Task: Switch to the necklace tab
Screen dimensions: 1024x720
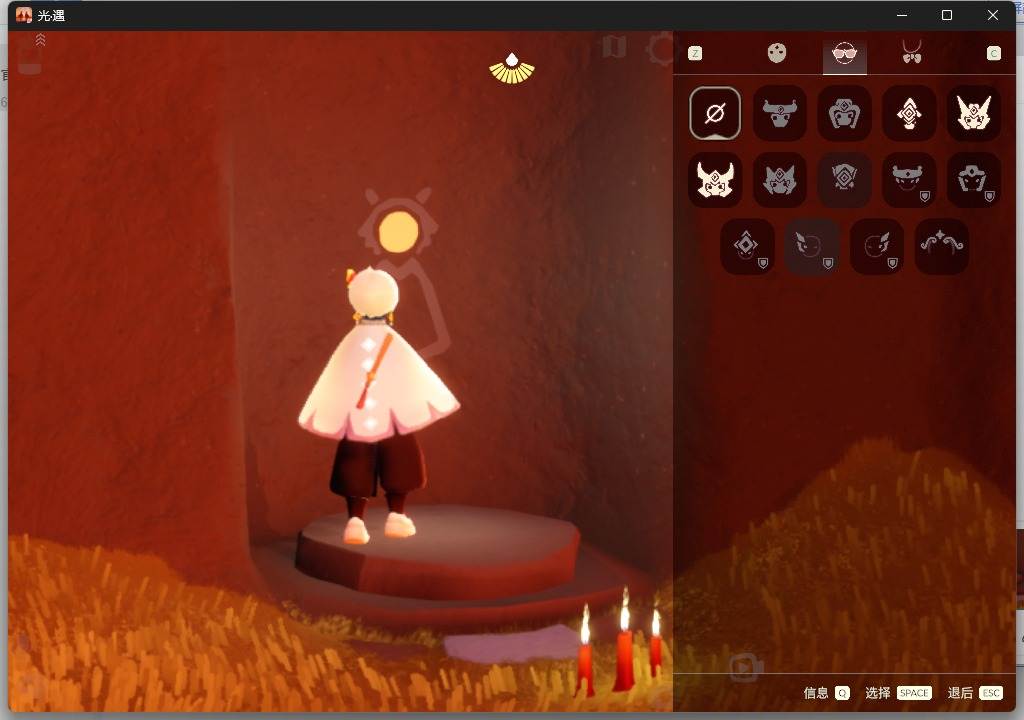Action: pos(912,52)
